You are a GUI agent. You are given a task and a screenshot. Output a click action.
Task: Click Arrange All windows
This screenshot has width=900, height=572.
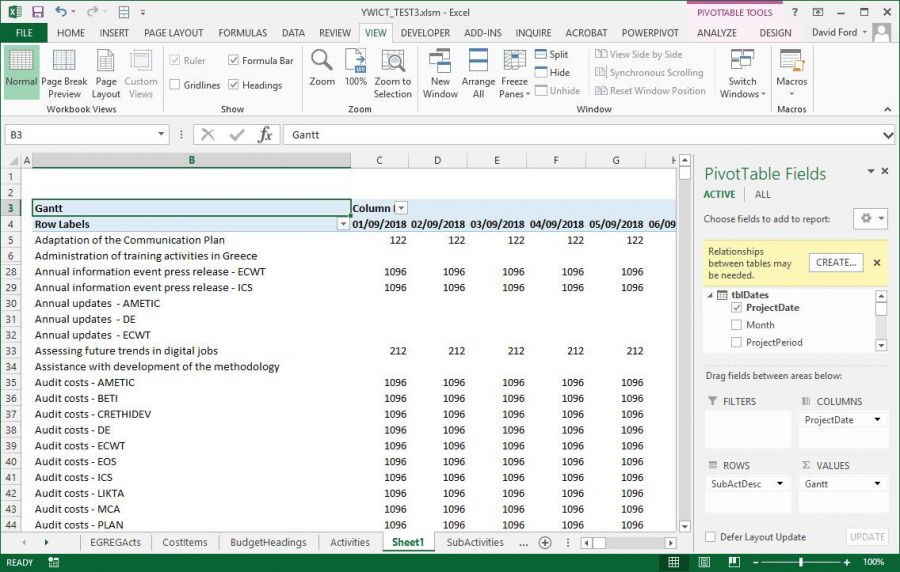tap(478, 73)
